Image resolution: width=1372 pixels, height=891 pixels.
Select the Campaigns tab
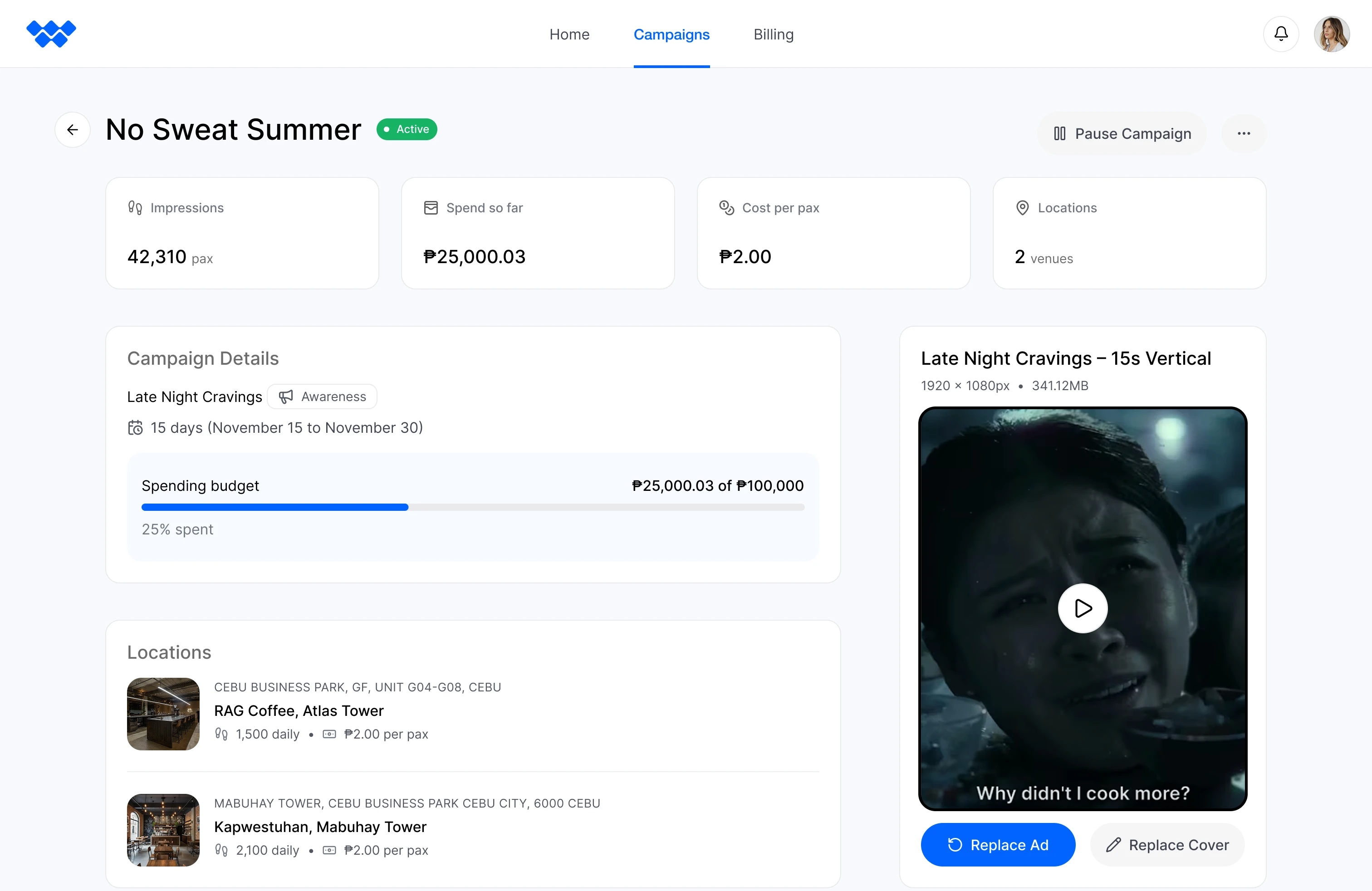point(671,34)
